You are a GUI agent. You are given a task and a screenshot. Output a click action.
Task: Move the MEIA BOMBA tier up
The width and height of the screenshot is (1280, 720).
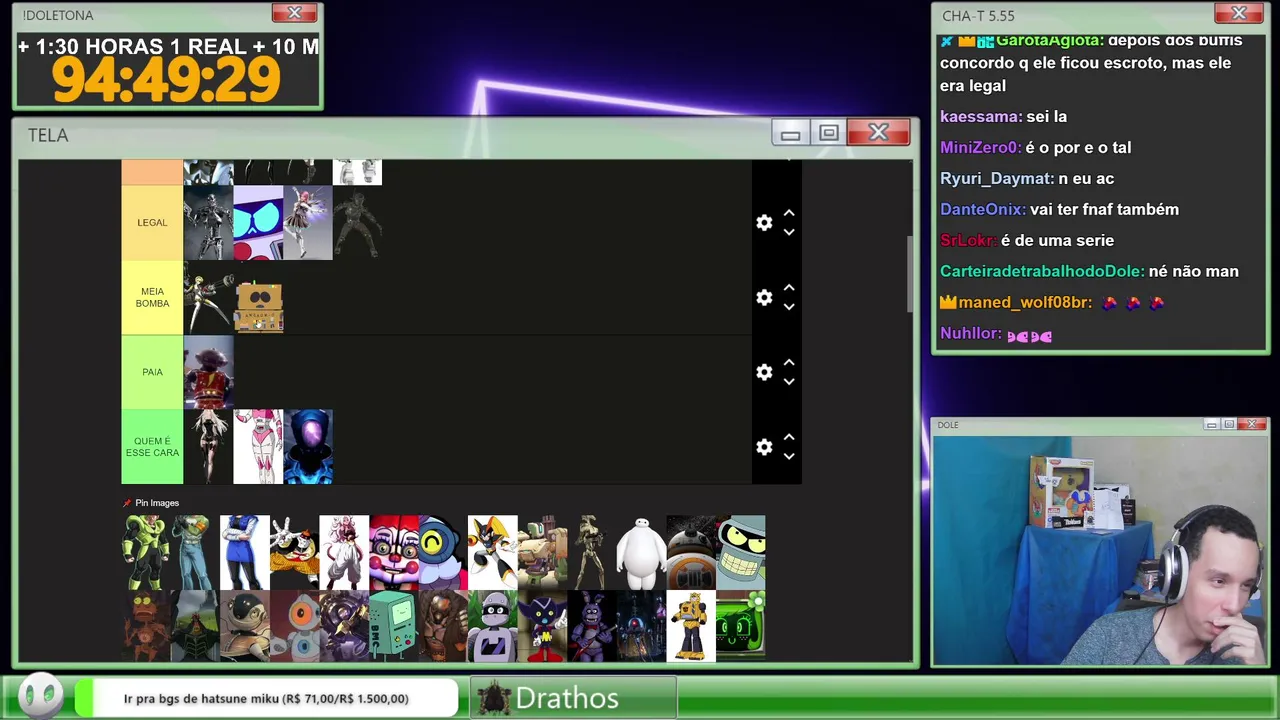coord(789,288)
